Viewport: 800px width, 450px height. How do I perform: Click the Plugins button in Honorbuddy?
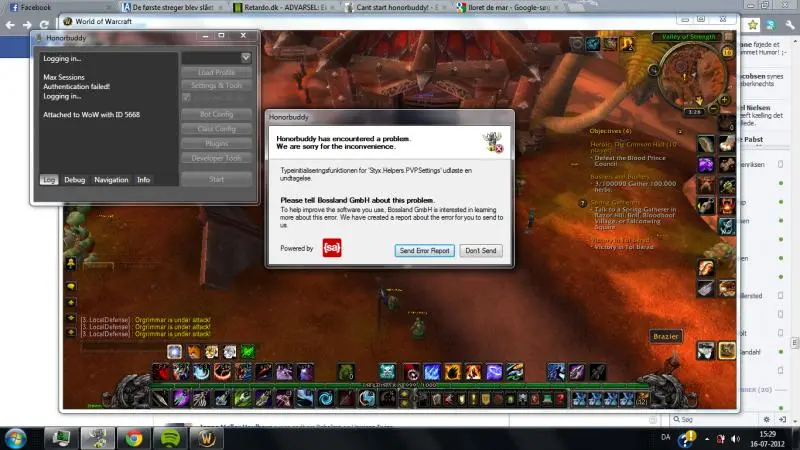[x=216, y=143]
